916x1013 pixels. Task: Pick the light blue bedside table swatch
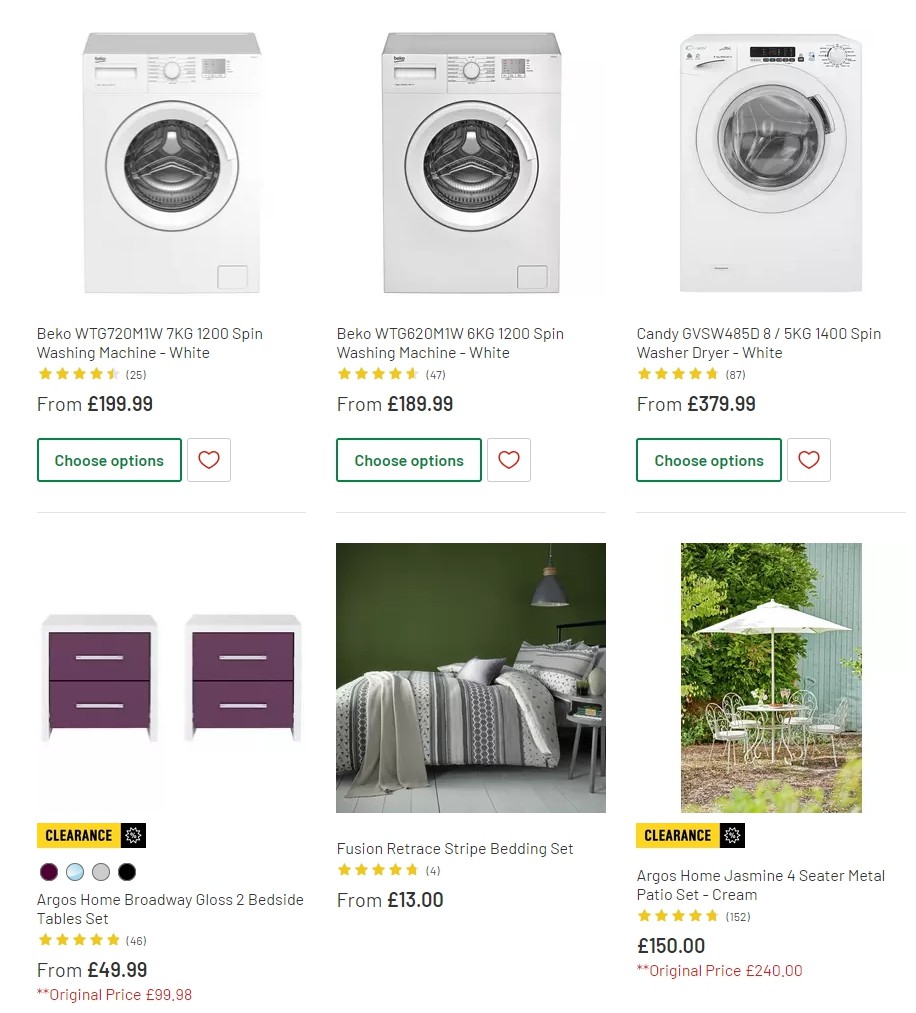74,872
